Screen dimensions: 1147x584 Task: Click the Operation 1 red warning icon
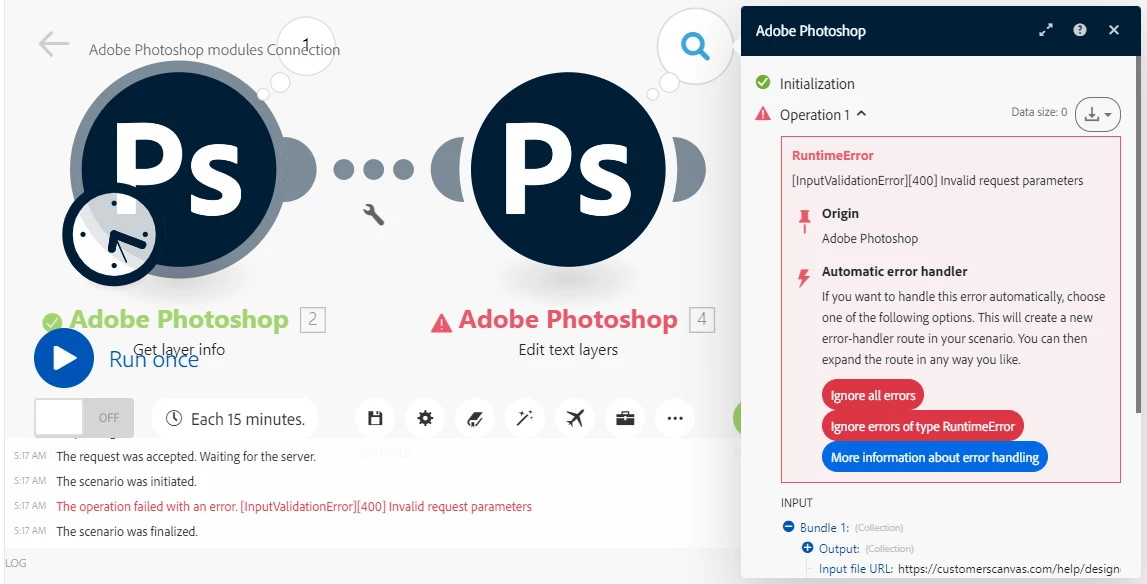(763, 113)
